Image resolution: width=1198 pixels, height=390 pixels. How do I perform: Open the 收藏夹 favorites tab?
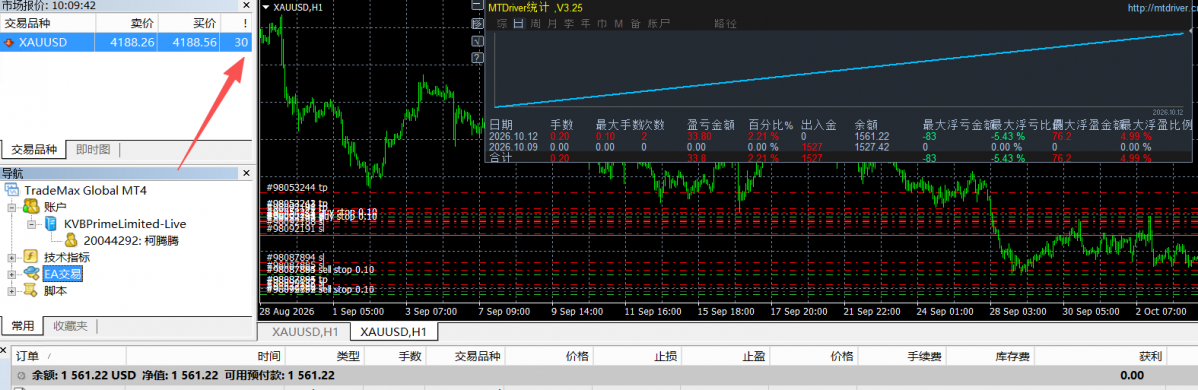[x=70, y=326]
